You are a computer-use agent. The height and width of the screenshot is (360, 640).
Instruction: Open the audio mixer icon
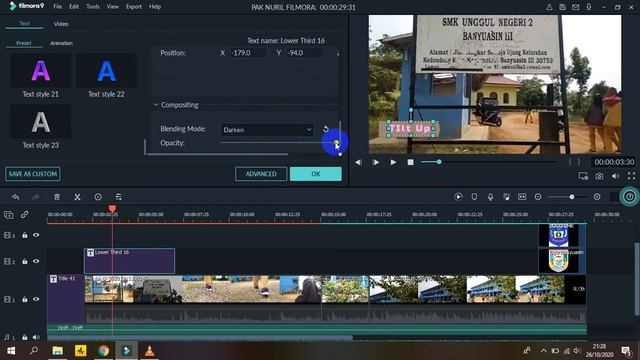click(x=506, y=197)
